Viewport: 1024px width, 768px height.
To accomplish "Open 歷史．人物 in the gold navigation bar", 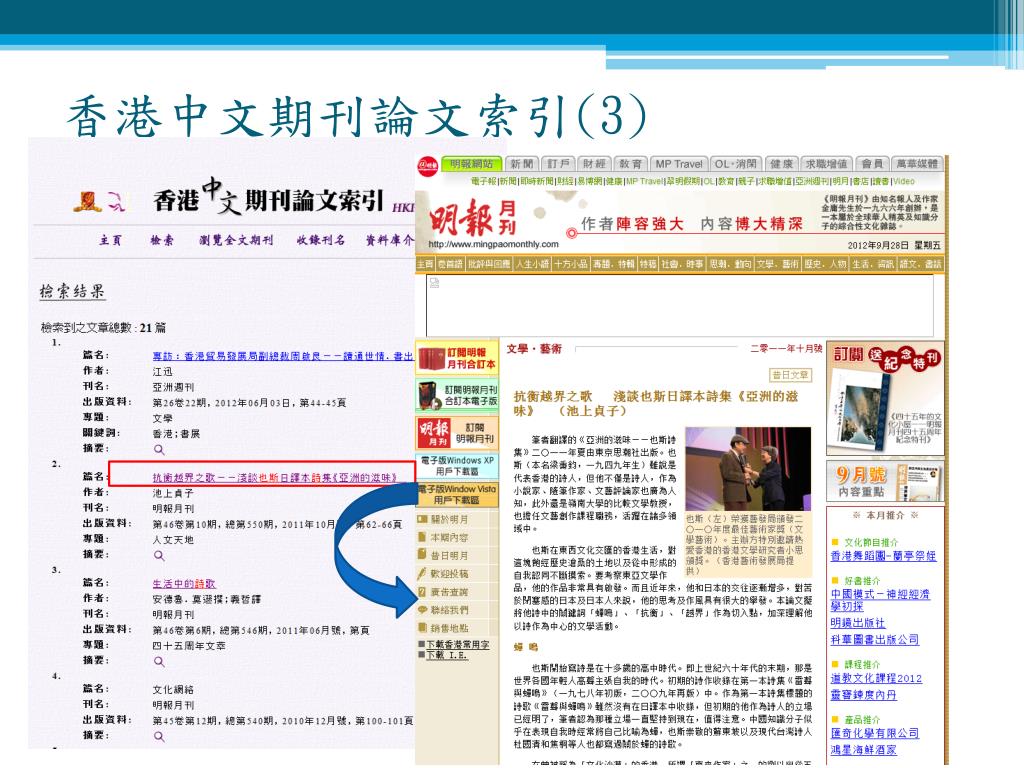I will [825, 264].
